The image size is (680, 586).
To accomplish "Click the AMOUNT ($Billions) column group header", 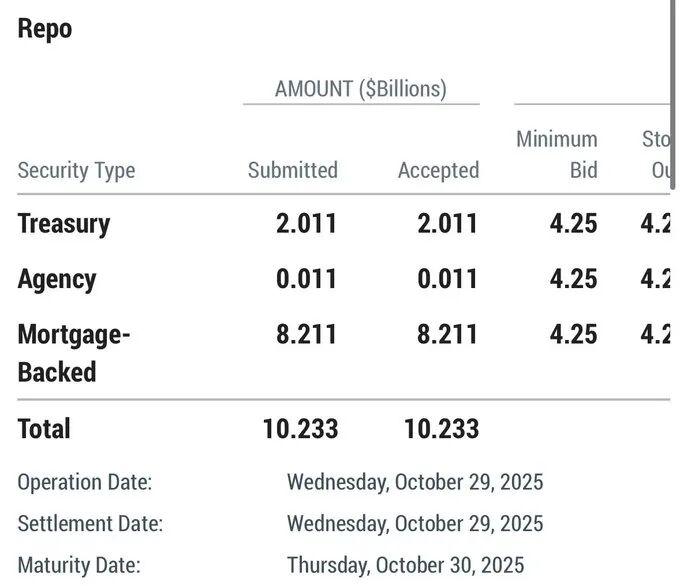I will [360, 88].
